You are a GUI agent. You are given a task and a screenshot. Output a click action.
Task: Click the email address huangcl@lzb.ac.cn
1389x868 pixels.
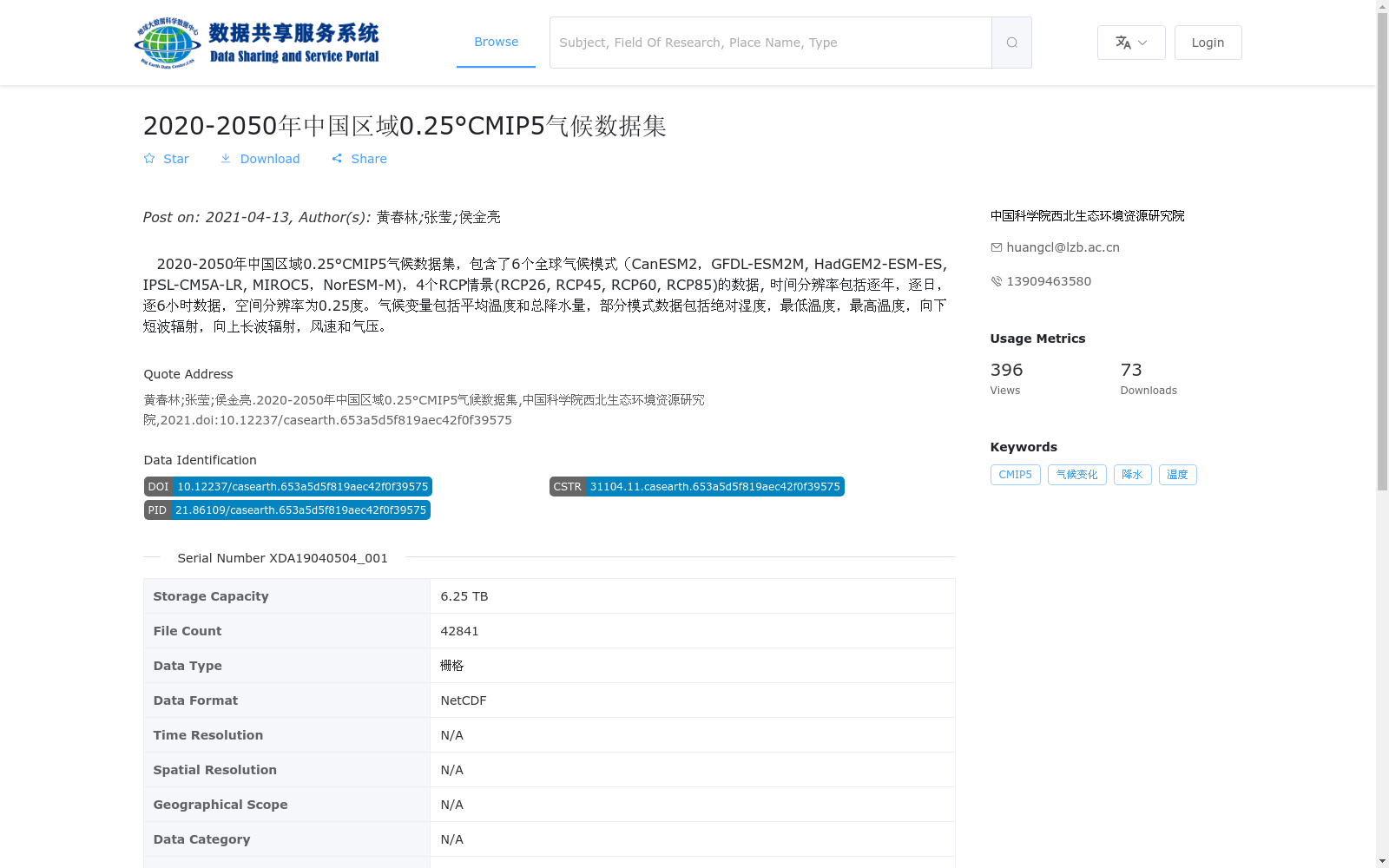(x=1063, y=247)
